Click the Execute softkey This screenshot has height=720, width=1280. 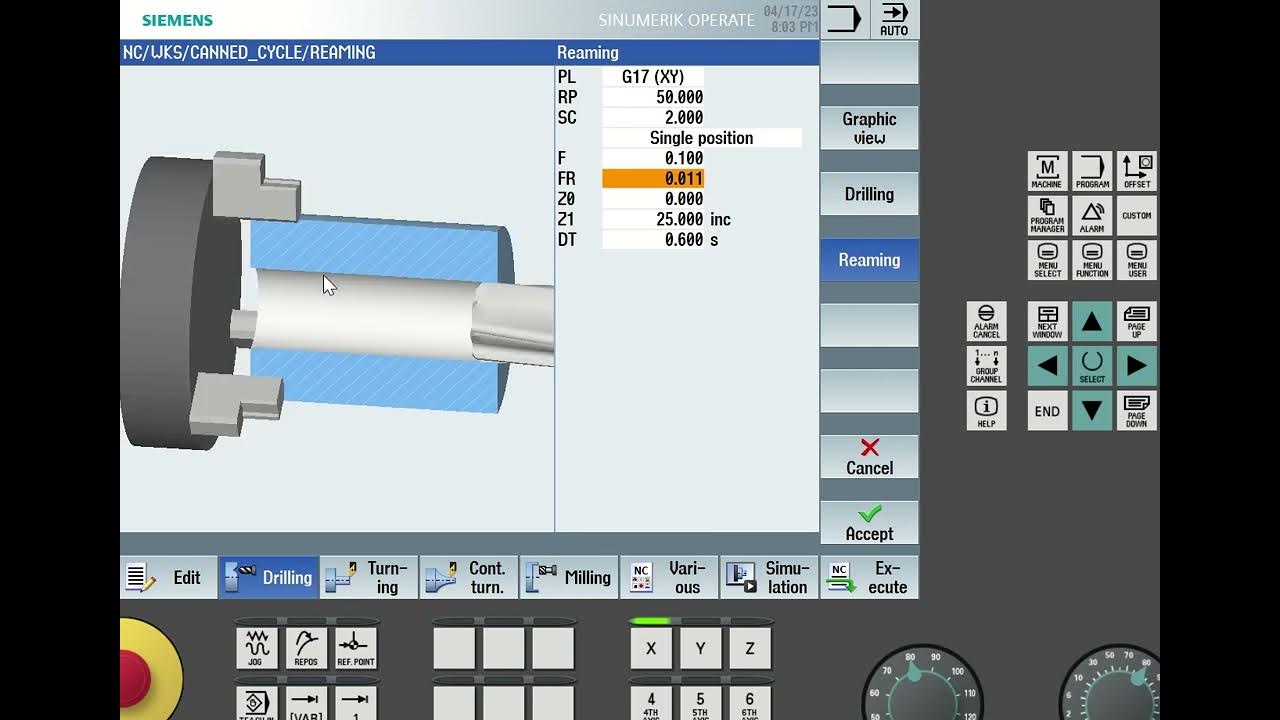click(x=869, y=577)
